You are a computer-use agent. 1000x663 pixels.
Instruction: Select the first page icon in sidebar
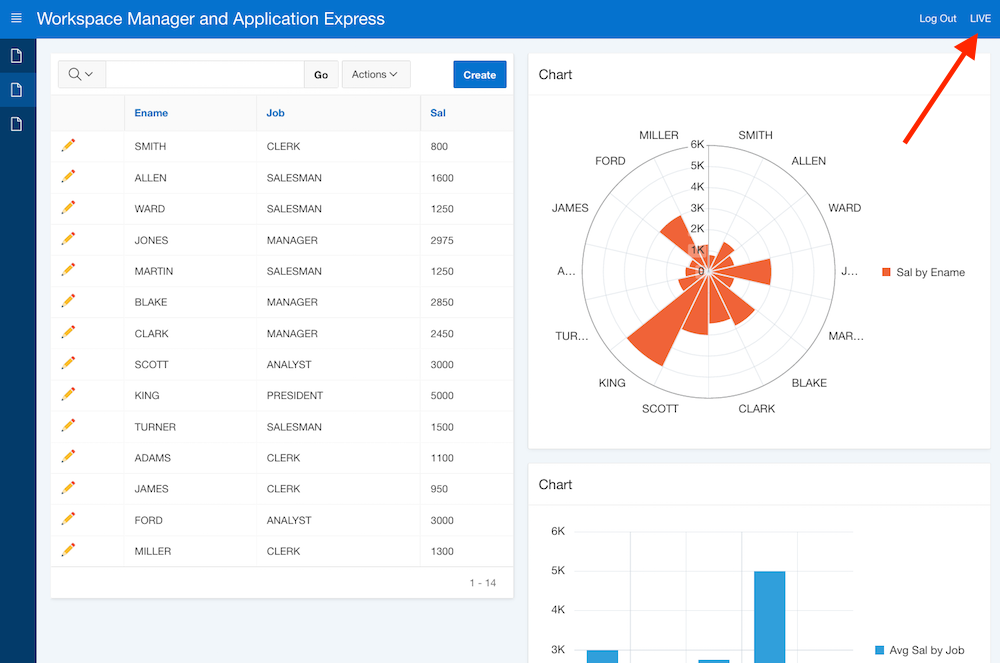16,55
